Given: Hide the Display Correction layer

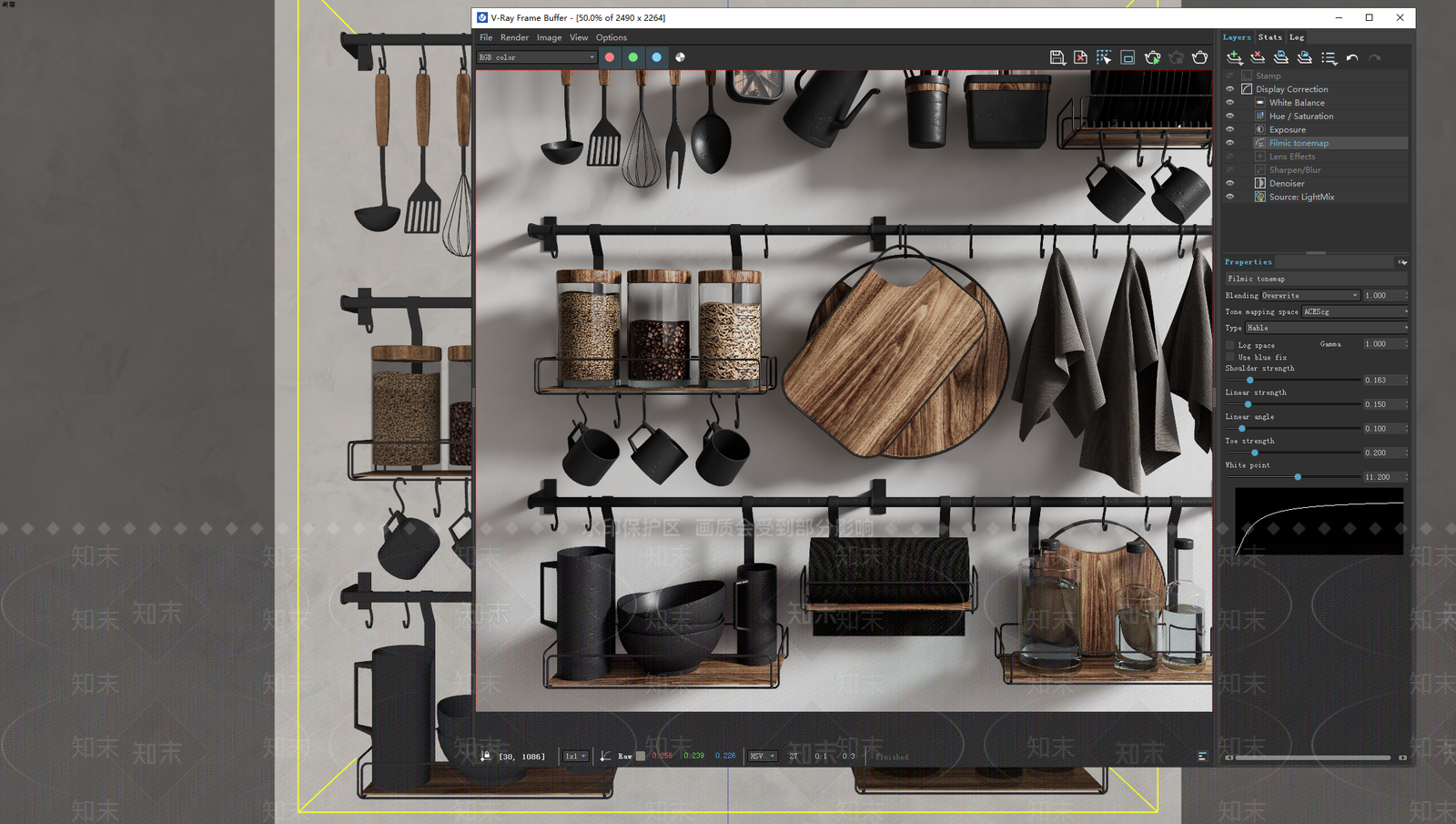Looking at the screenshot, I should [x=1230, y=89].
